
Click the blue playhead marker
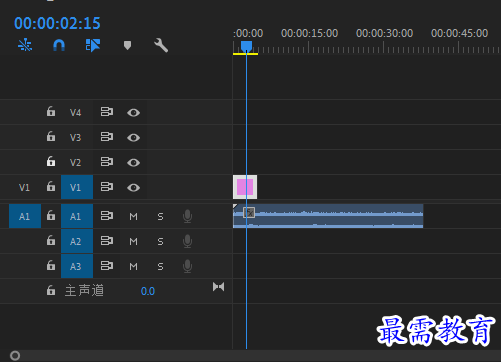tap(246, 46)
